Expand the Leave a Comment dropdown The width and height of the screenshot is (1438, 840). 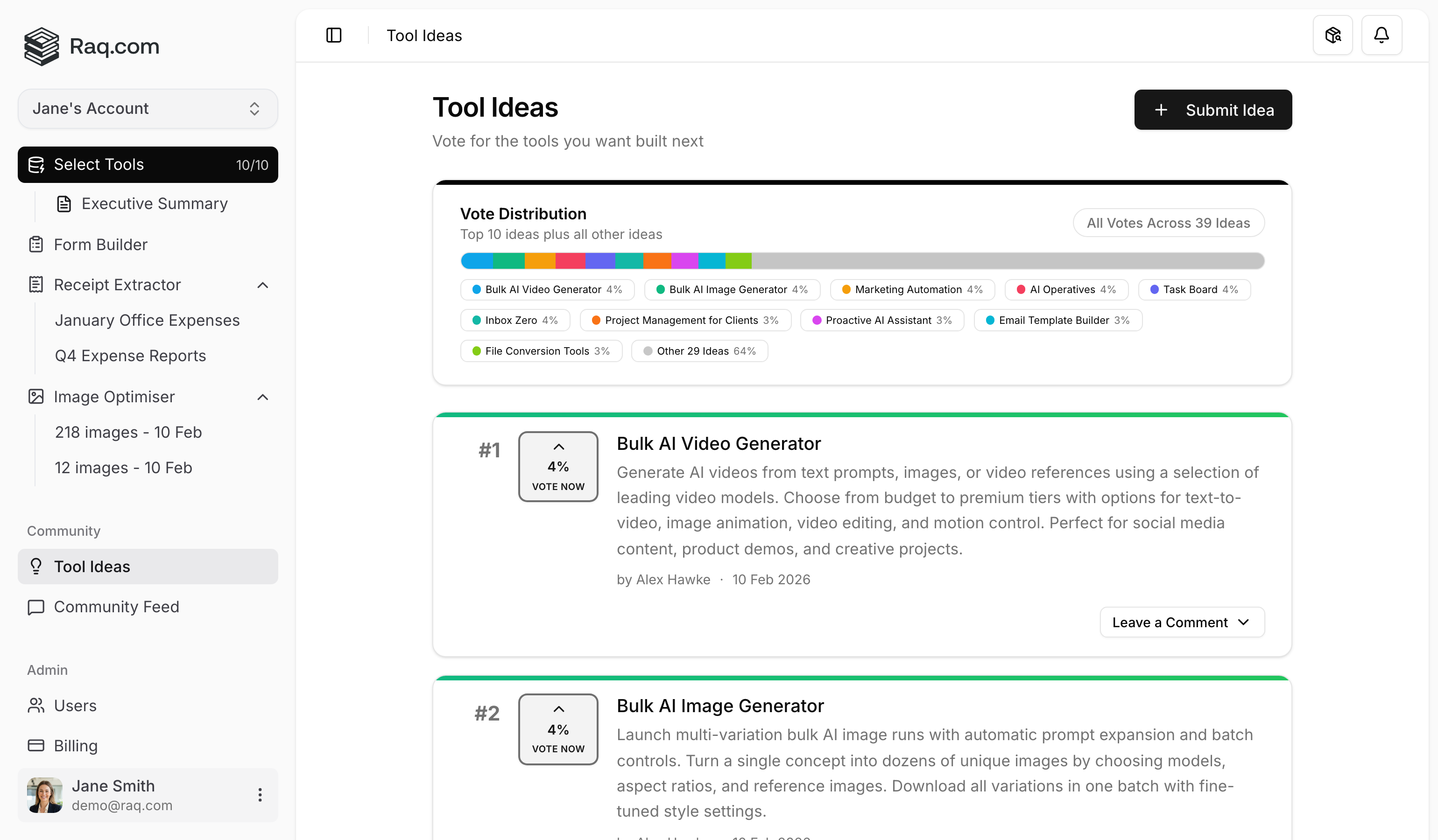pyautogui.click(x=1182, y=622)
